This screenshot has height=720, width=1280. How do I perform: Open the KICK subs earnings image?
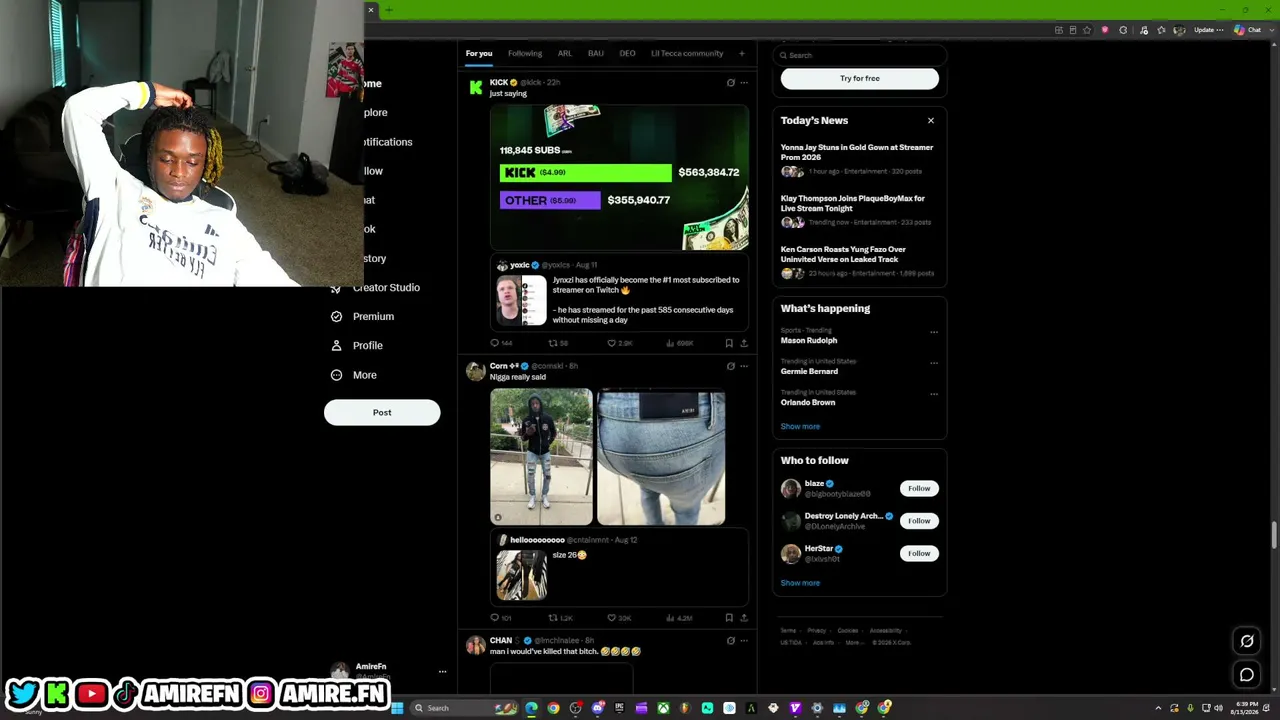tap(619, 177)
